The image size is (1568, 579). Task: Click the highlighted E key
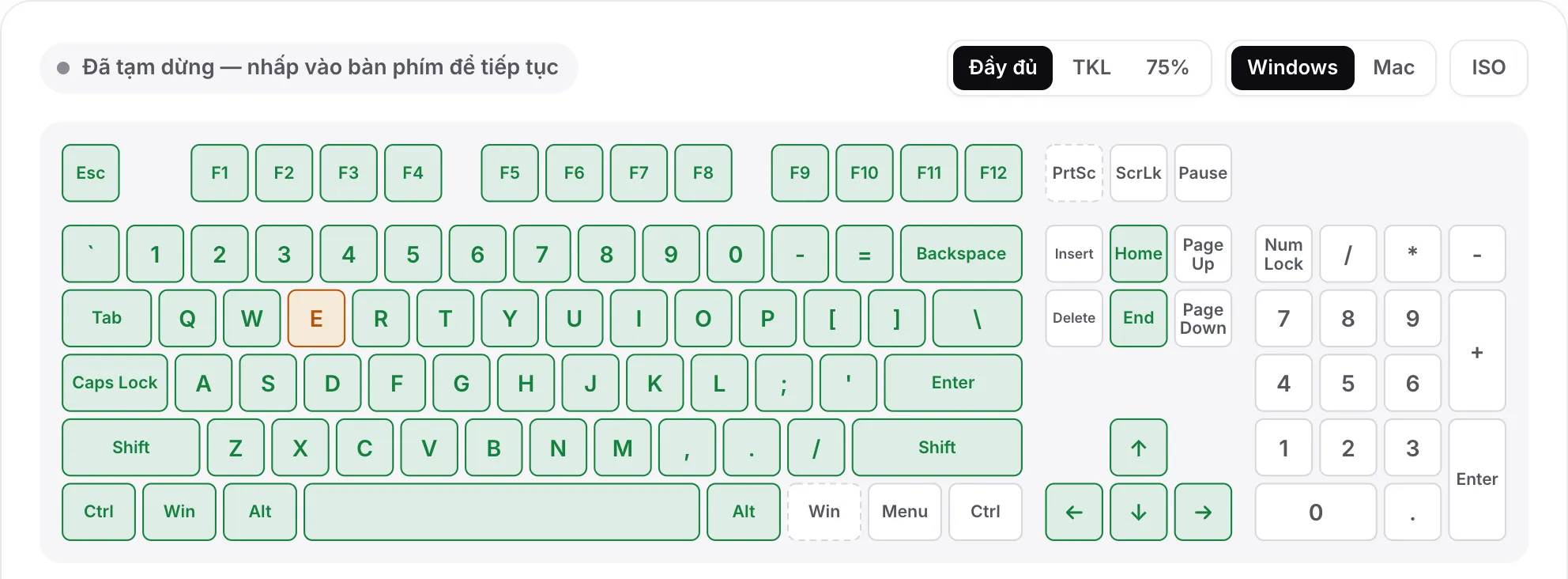click(x=316, y=318)
